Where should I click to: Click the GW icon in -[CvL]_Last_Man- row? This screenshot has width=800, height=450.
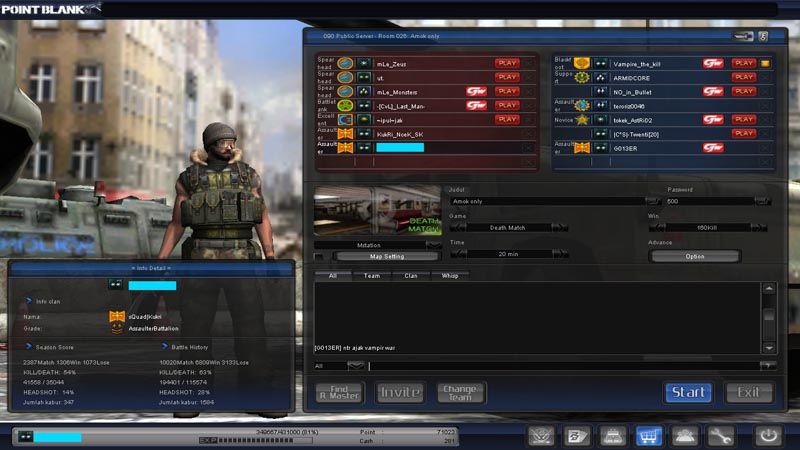[x=476, y=105]
